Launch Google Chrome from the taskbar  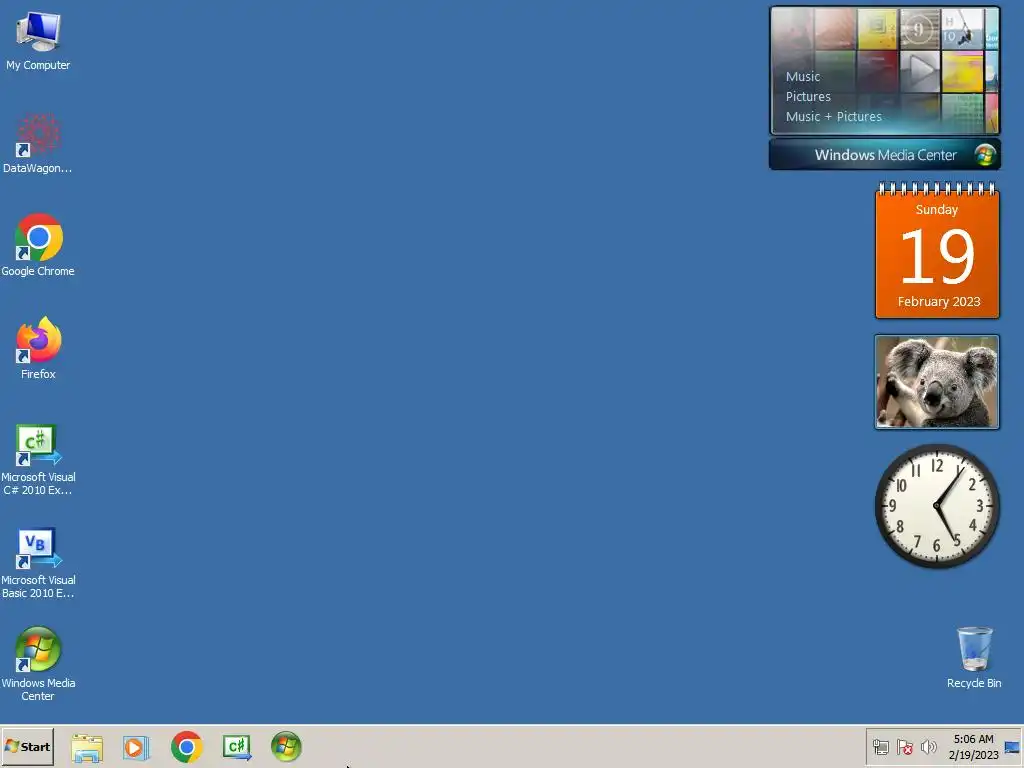coord(187,747)
